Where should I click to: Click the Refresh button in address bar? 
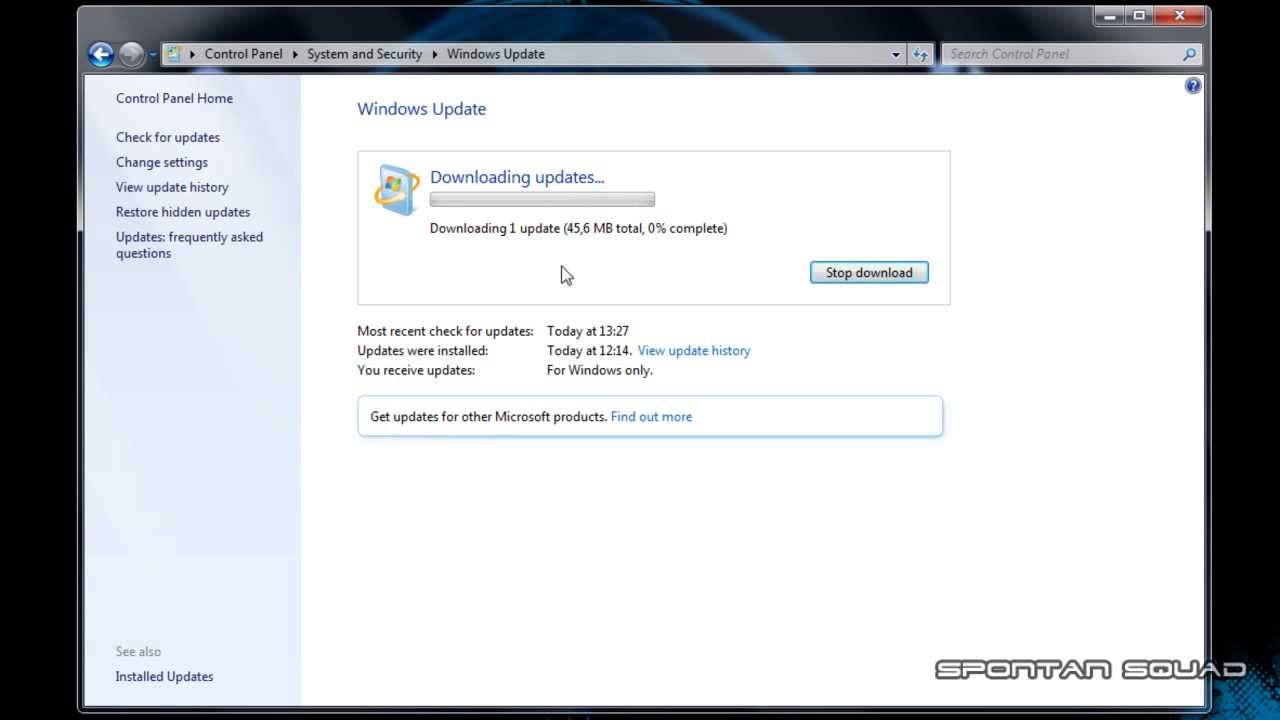(x=920, y=54)
